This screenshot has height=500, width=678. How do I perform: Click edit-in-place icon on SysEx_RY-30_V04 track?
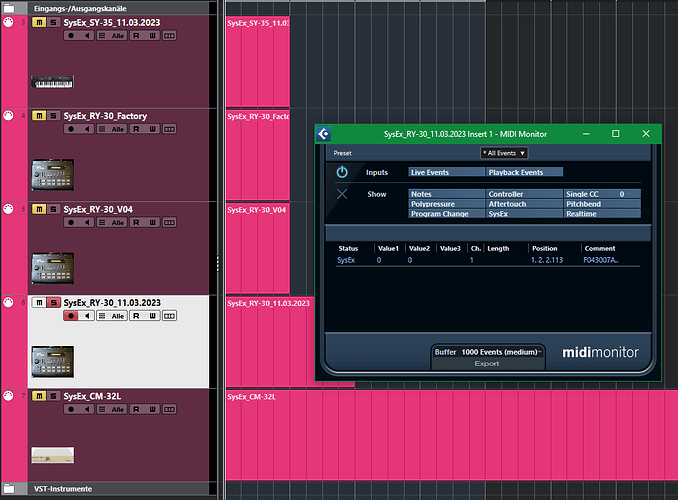click(x=170, y=222)
